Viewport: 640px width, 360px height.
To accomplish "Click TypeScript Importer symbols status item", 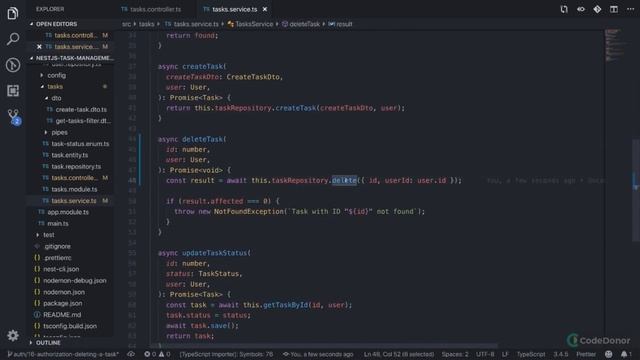I will (x=226, y=354).
